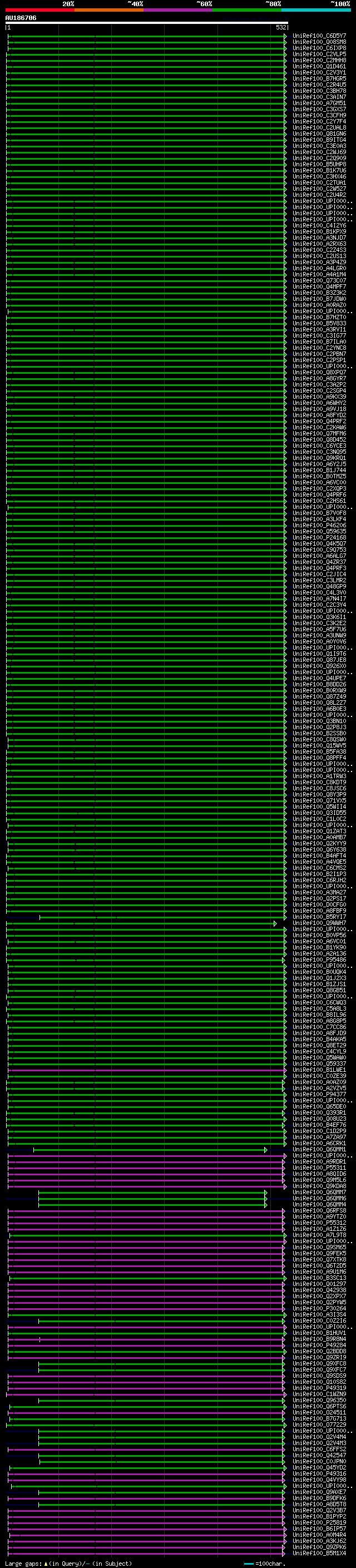Select the UniRef100_B7HGR5 label
The height and width of the screenshot is (1568, 356).
(x=319, y=78)
